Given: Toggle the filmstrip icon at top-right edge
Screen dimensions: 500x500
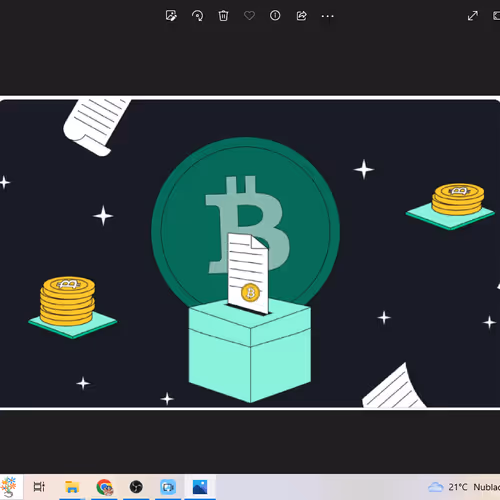Looking at the screenshot, I should click(496, 16).
